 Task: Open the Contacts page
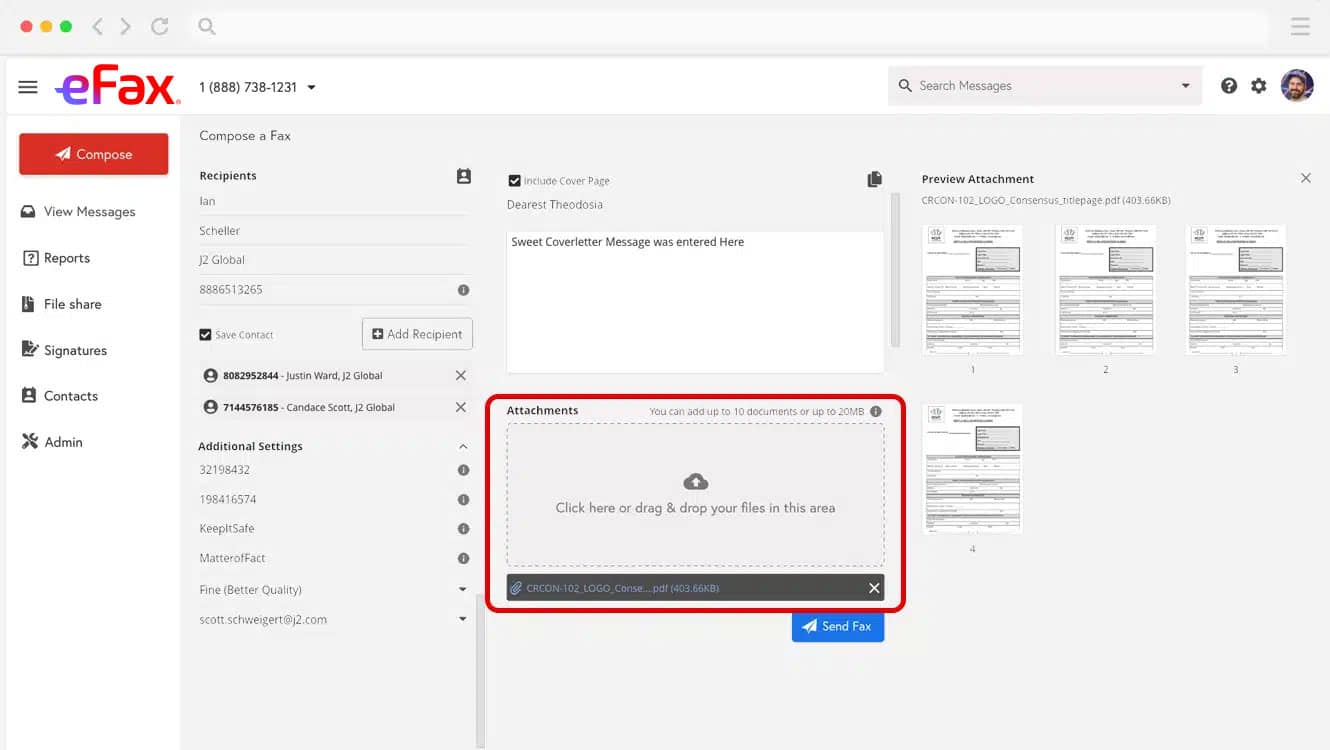(69, 395)
